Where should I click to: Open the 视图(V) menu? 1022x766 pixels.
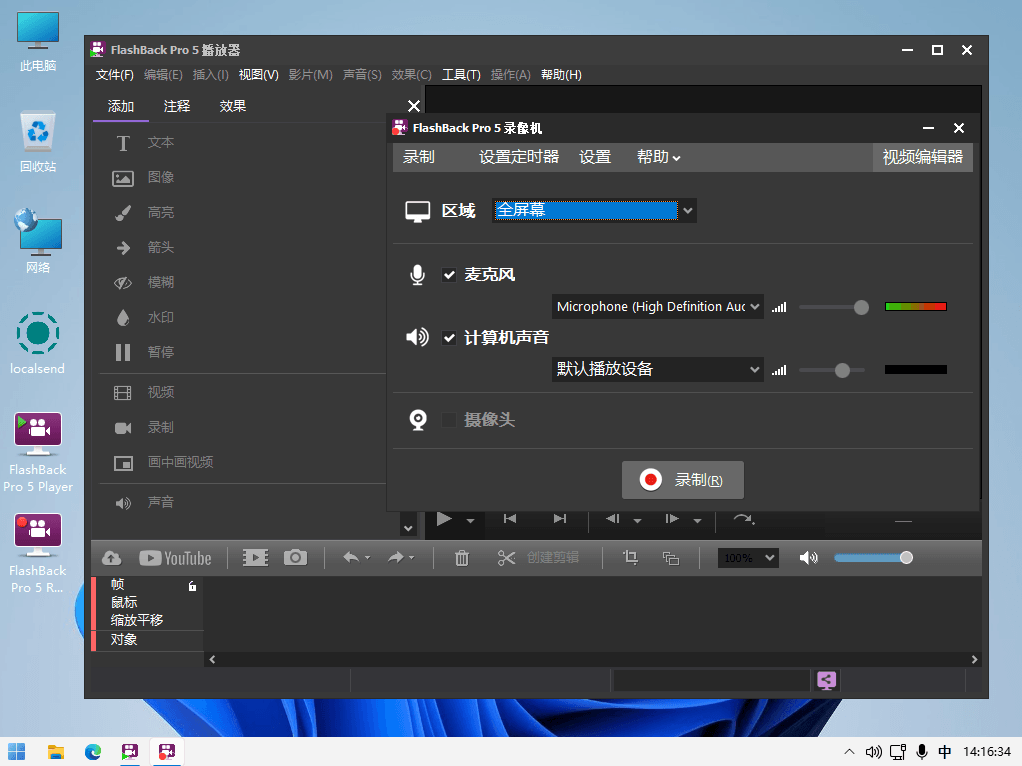pyautogui.click(x=259, y=75)
